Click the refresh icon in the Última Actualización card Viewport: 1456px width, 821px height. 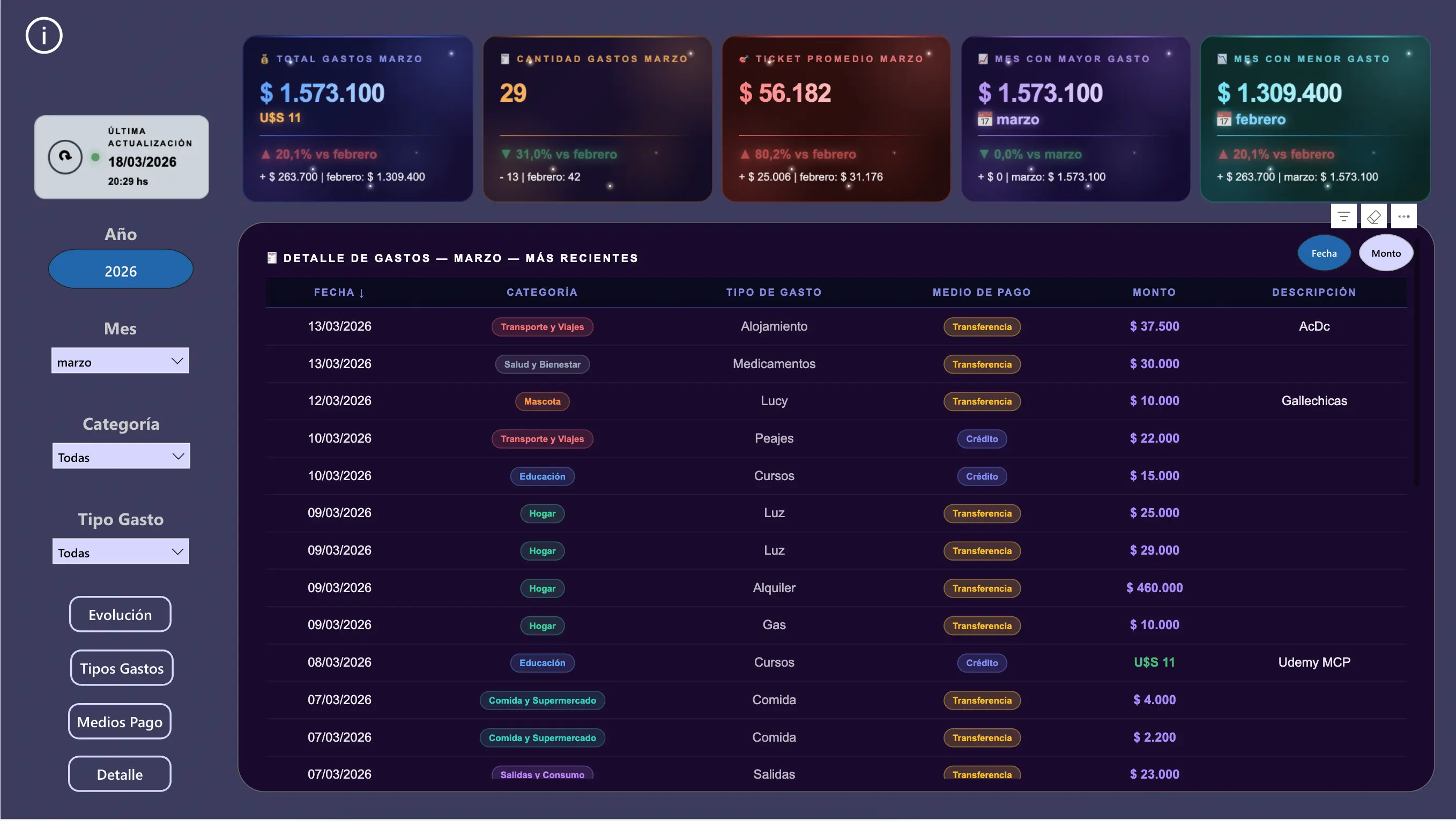tap(65, 157)
